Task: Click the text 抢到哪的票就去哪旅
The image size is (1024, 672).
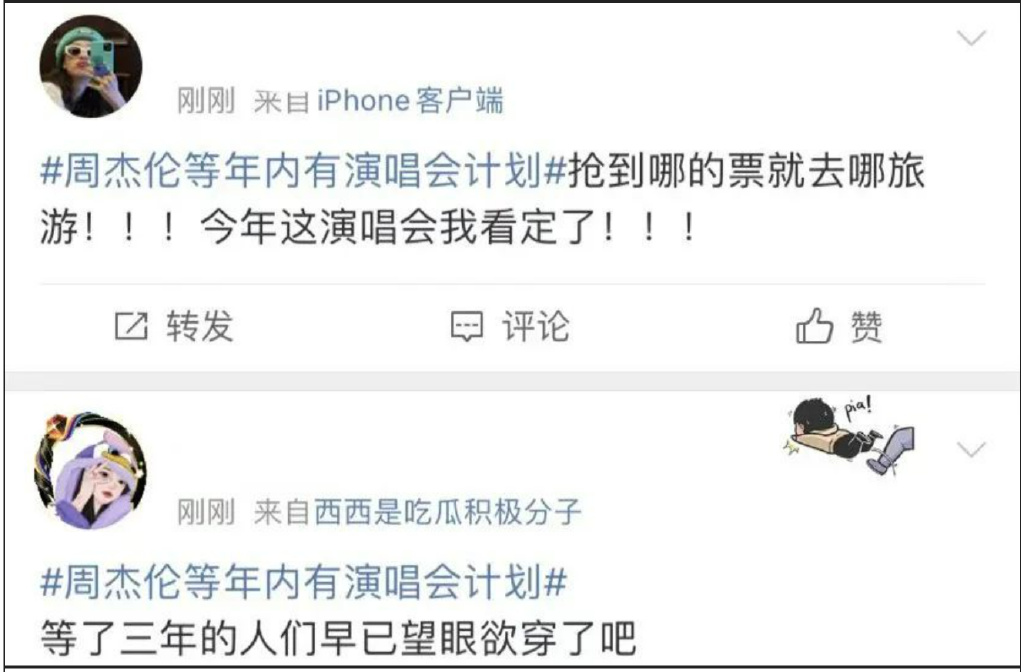Action: [746, 170]
